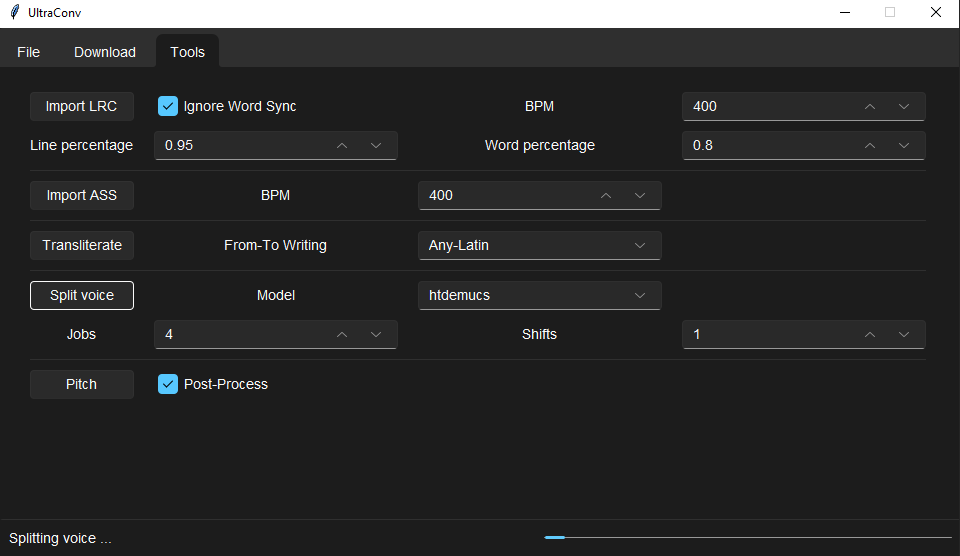Click the Import ASS button
960x556 pixels.
click(81, 195)
